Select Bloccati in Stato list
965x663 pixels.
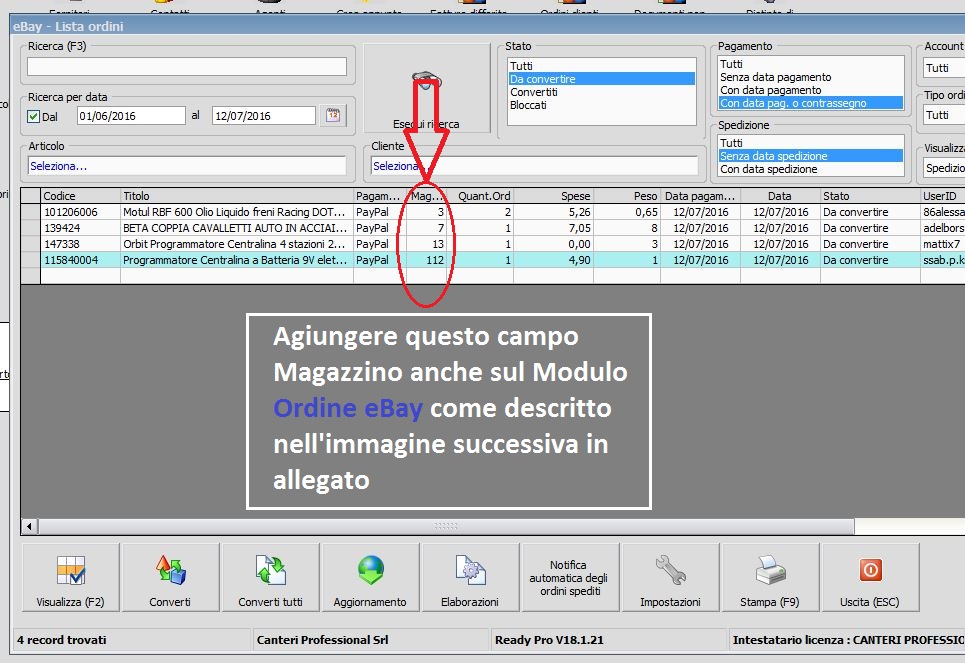(x=602, y=105)
